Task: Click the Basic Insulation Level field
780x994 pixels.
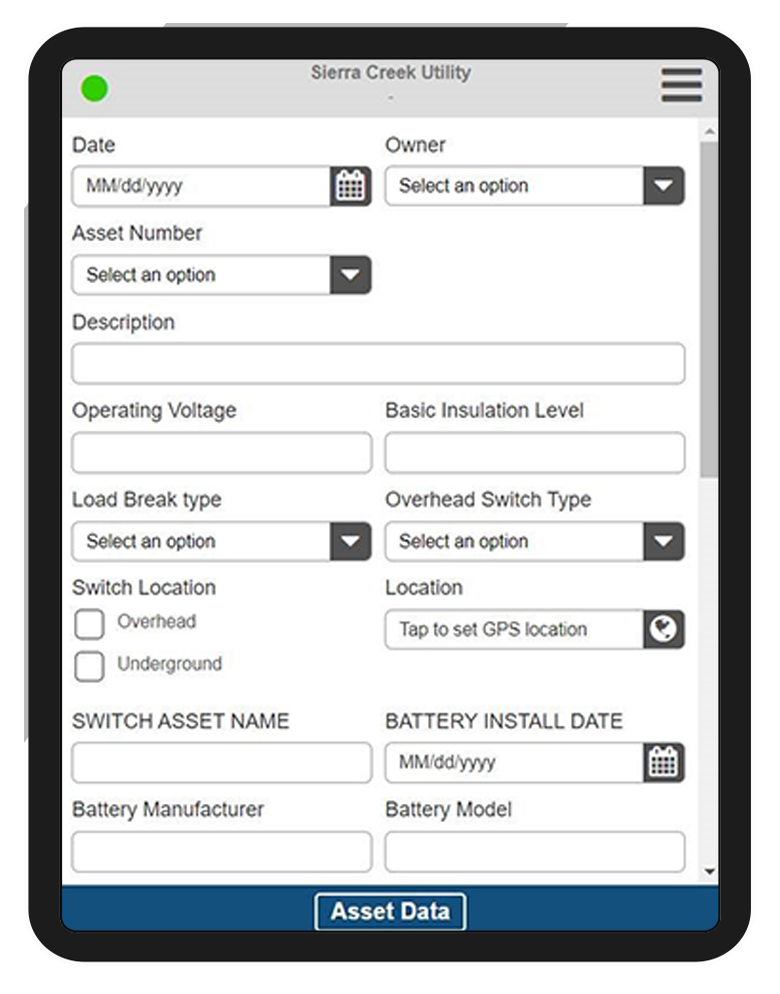Action: (x=535, y=452)
